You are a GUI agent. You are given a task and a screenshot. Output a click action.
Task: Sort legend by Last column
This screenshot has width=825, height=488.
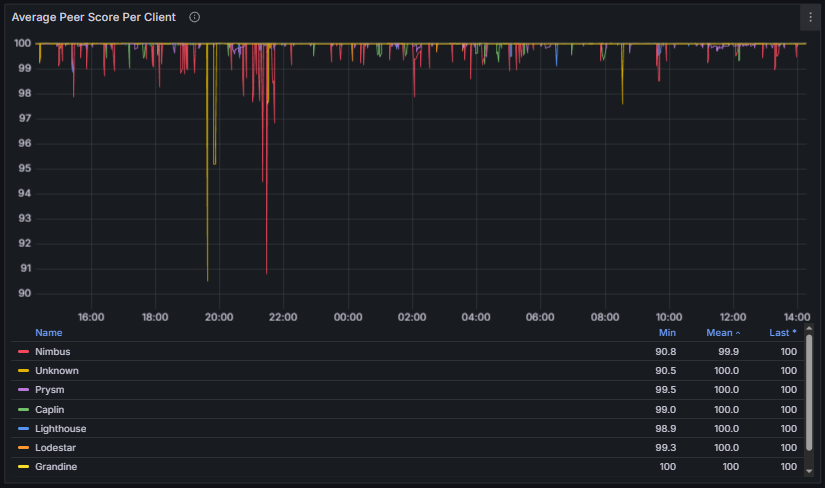(784, 332)
